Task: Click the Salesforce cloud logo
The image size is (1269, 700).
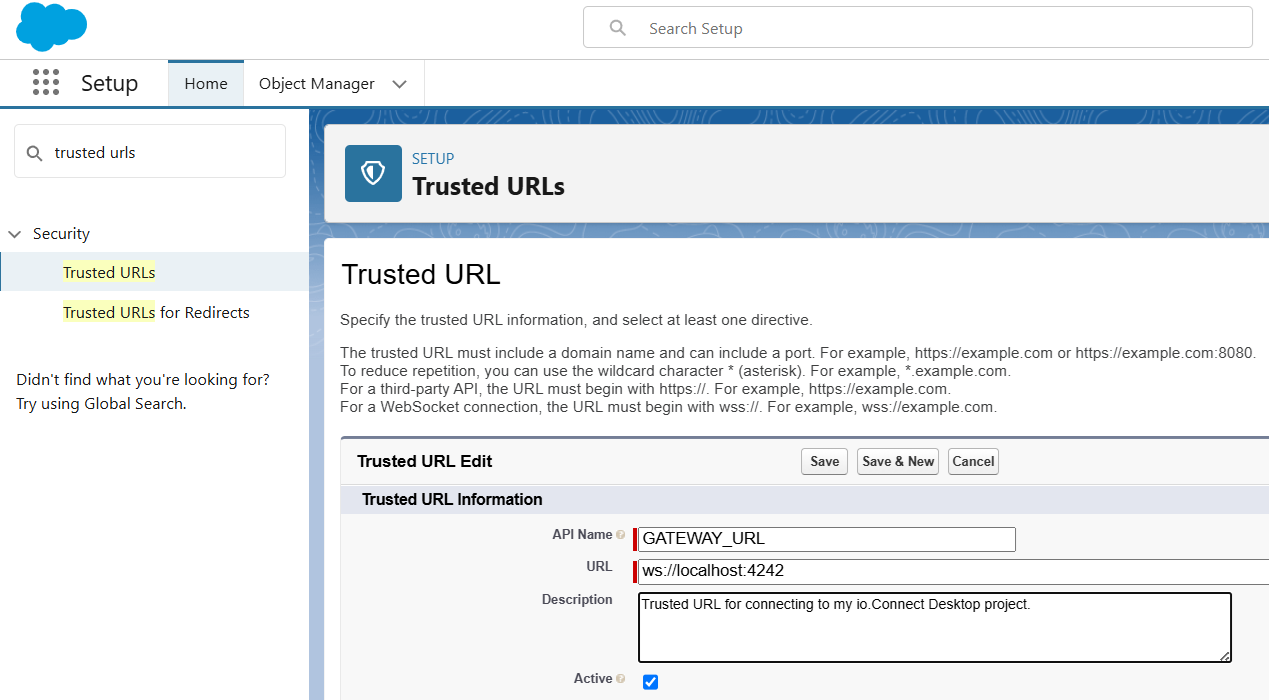Action: pos(51,27)
